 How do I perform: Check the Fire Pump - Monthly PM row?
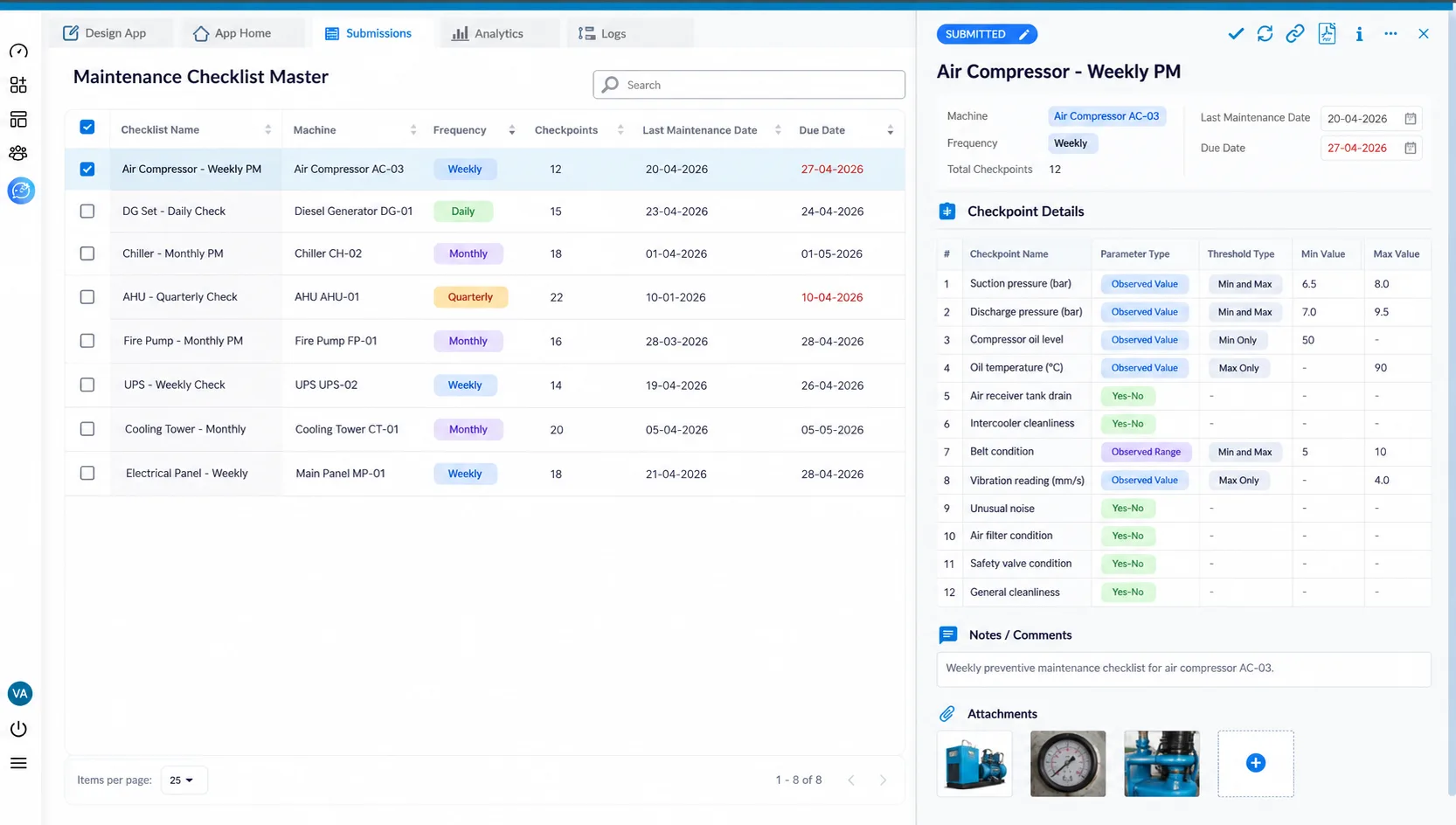(x=87, y=341)
